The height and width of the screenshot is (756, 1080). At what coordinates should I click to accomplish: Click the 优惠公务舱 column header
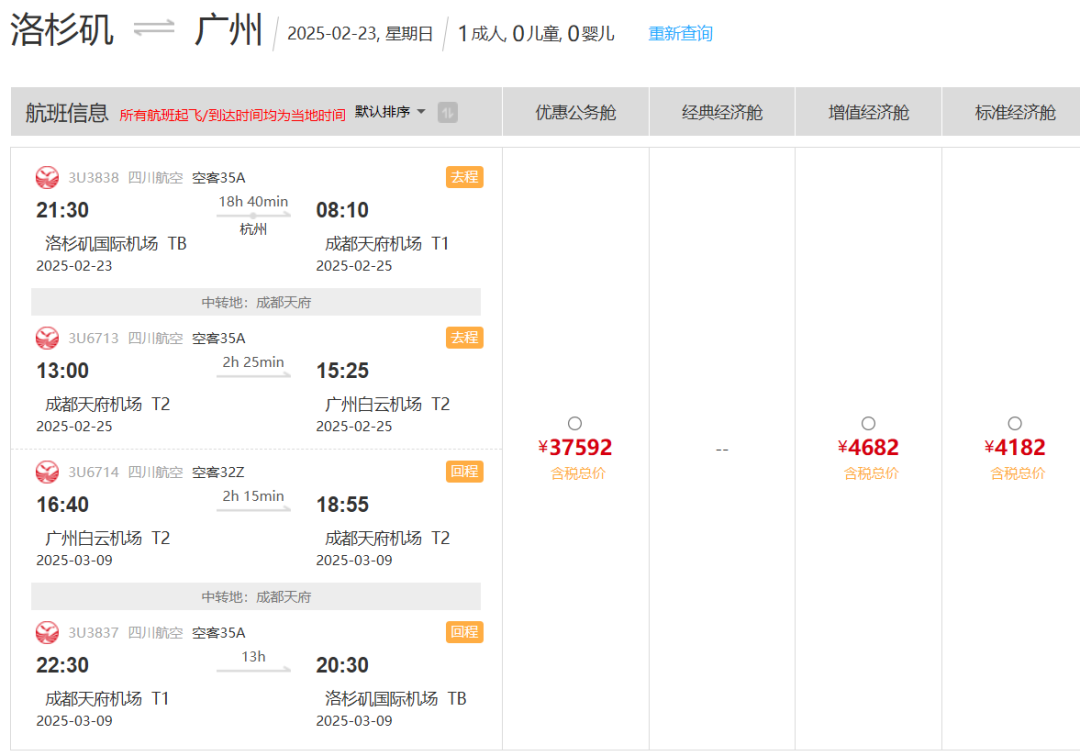click(x=575, y=113)
